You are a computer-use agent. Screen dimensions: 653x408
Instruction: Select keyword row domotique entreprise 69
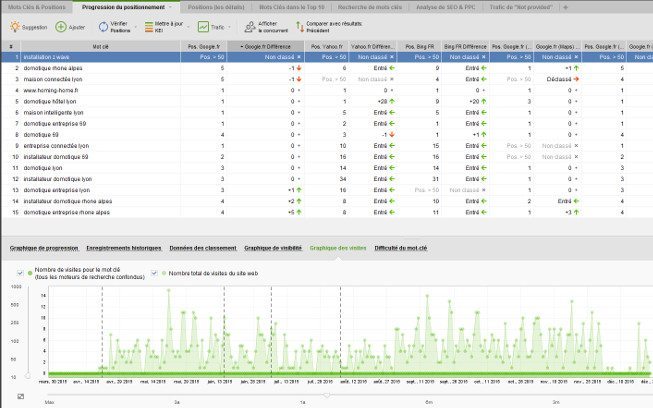tap(327, 124)
